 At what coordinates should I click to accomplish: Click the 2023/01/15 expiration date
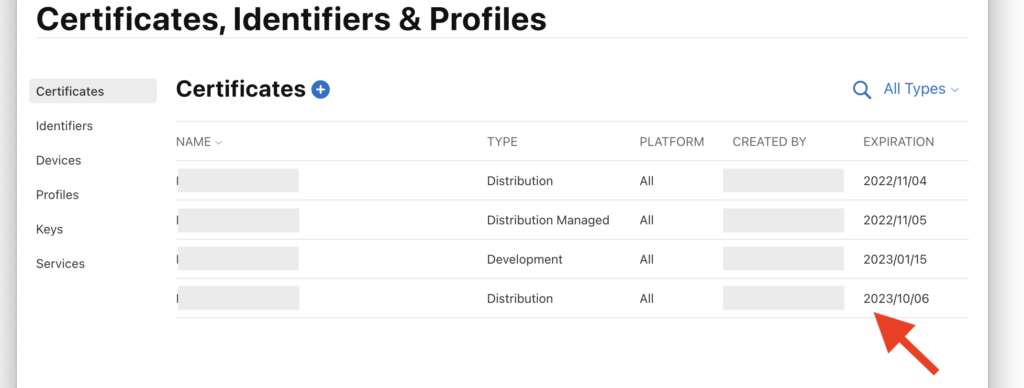coord(895,259)
